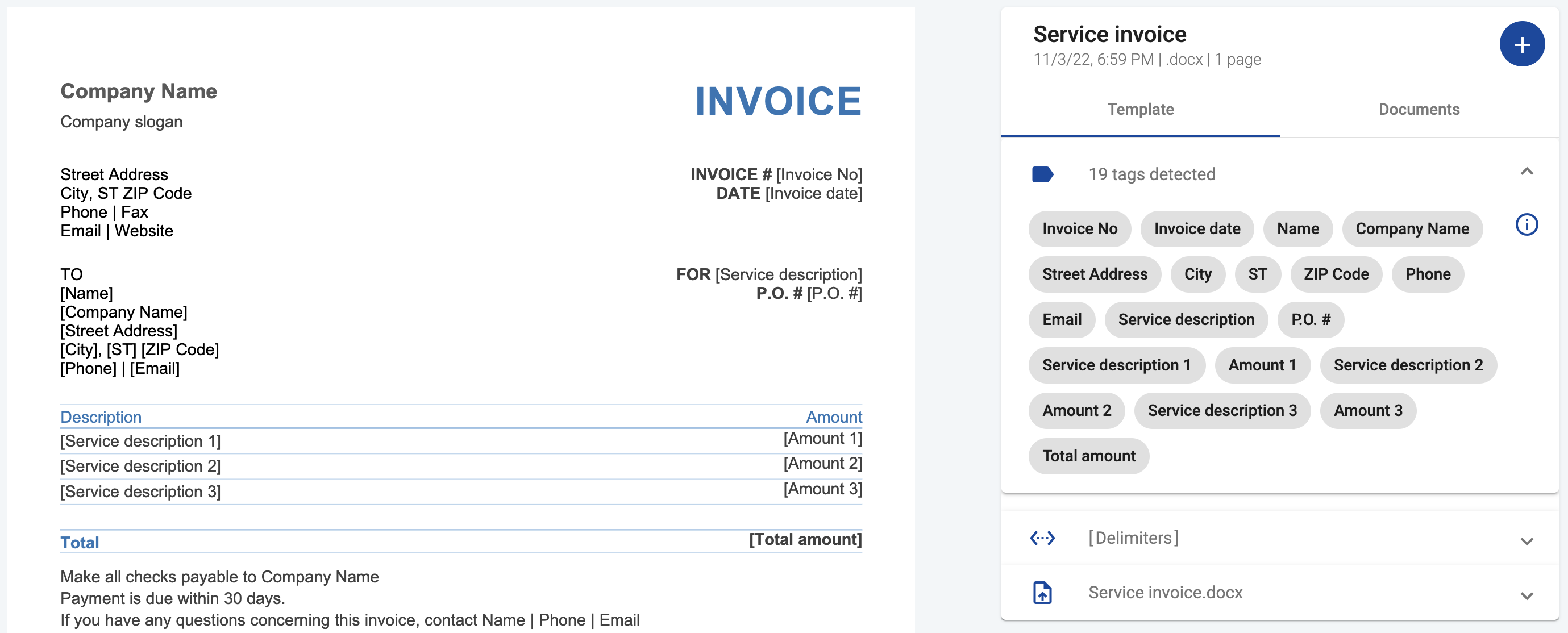Click the [P.O. #] placeholder in the preview
This screenshot has height=633, width=1568.
pos(834,293)
